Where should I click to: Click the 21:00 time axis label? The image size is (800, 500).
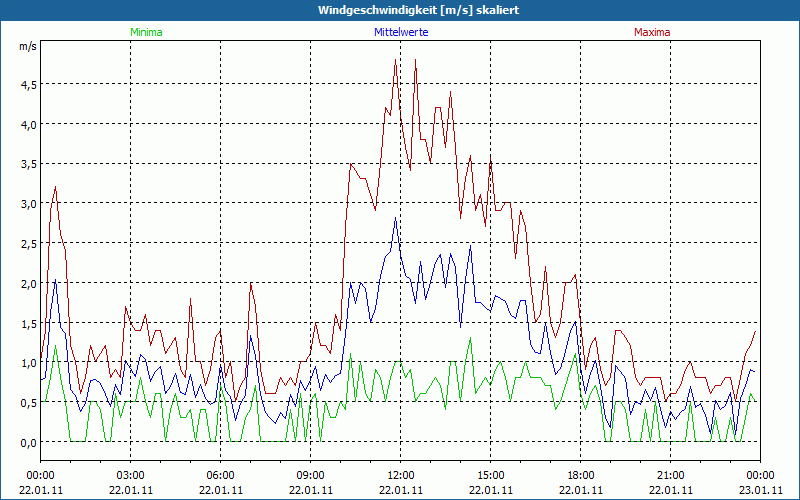point(670,476)
